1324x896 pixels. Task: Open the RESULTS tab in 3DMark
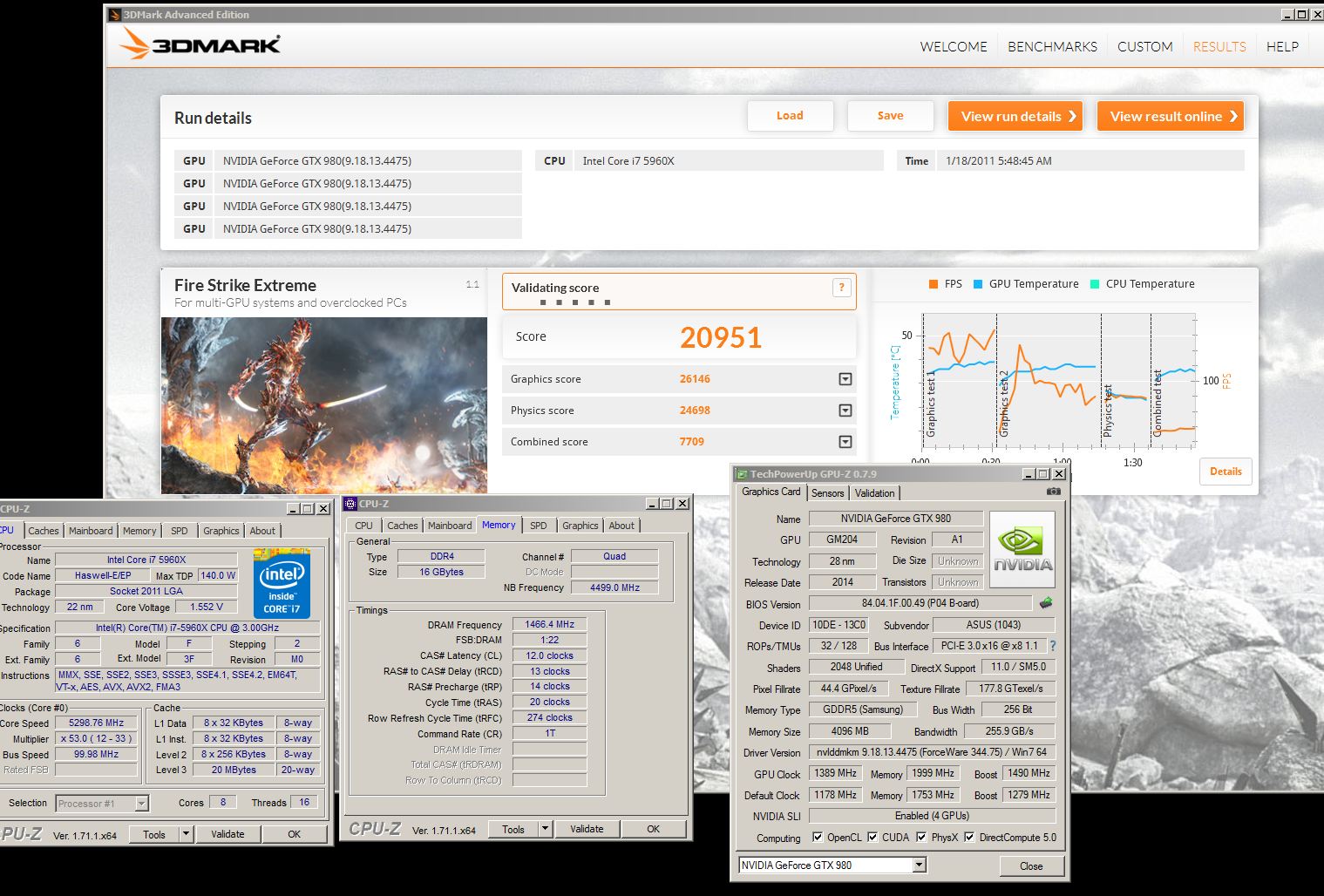tap(1219, 46)
